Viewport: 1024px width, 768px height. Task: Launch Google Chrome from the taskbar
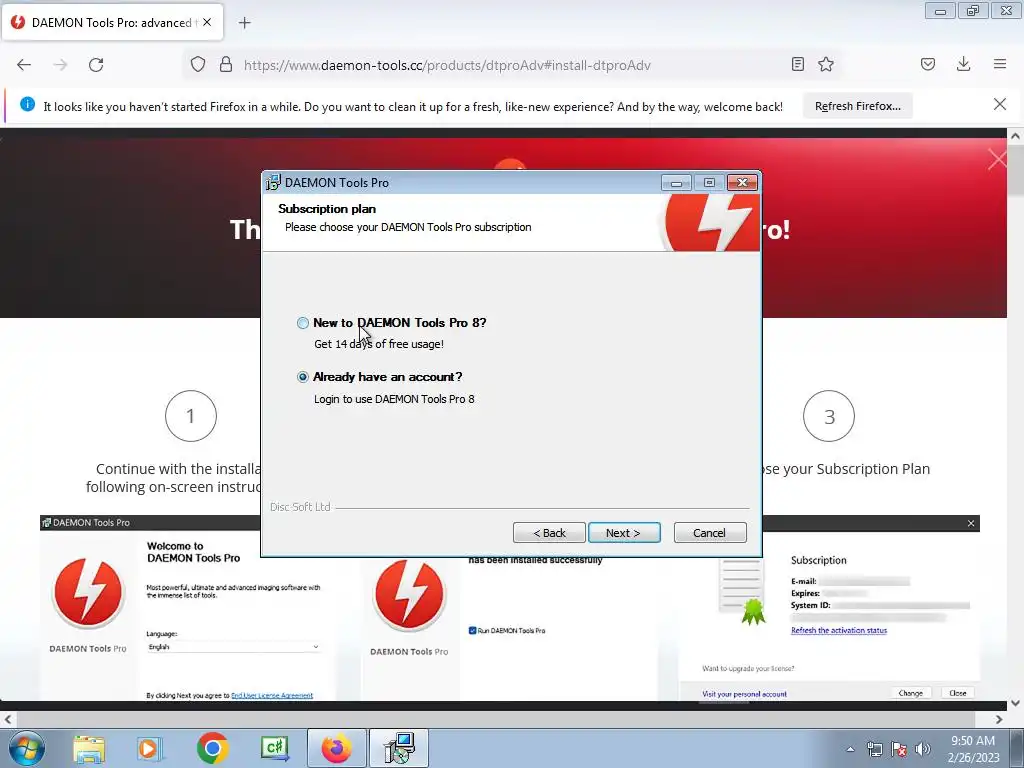click(x=212, y=749)
